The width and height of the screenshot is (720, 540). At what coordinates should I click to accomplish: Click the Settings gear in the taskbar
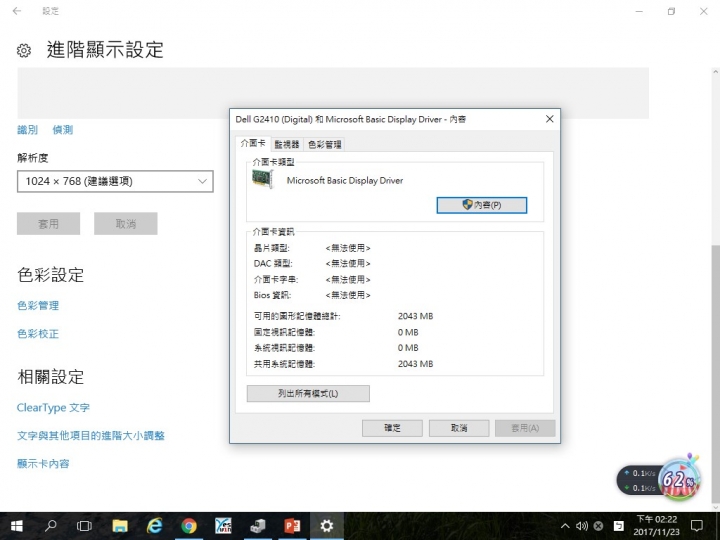(326, 526)
